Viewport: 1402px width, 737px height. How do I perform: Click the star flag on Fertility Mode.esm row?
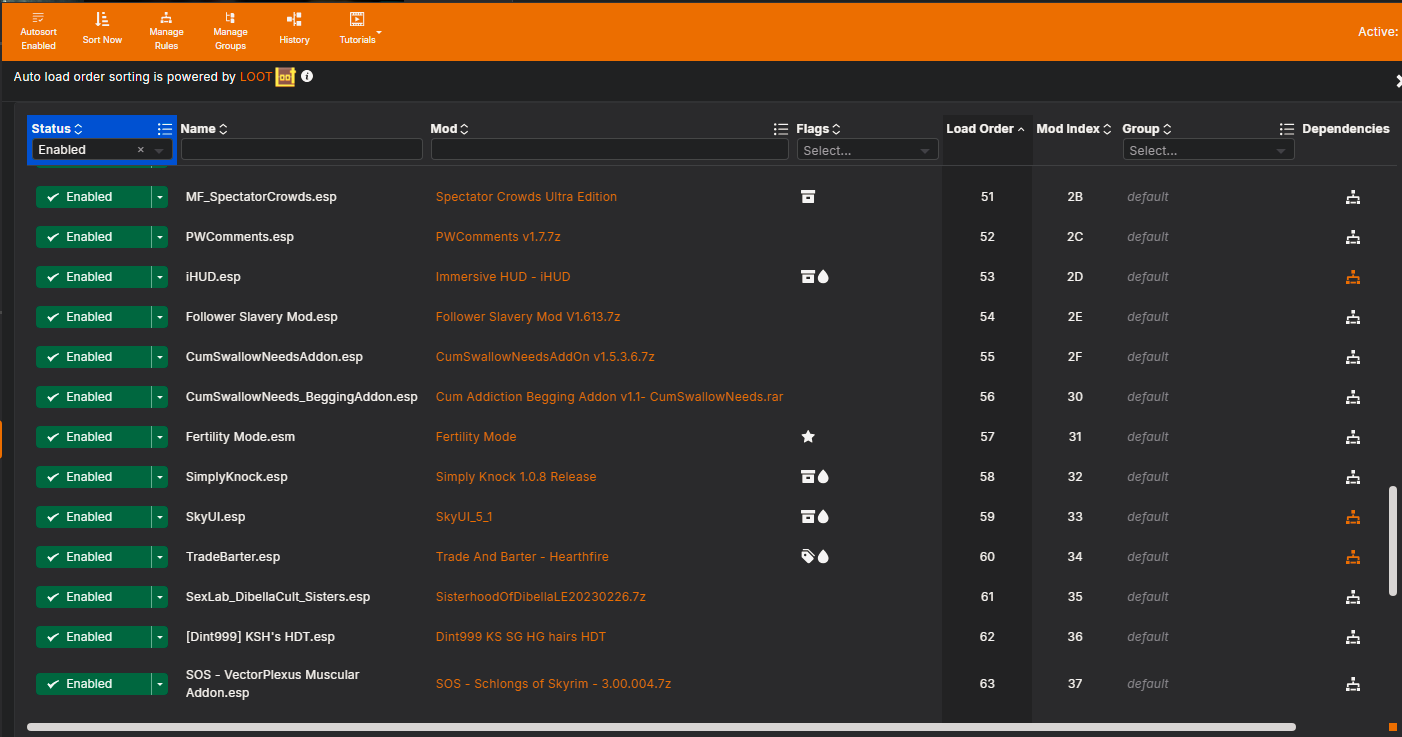pos(808,437)
